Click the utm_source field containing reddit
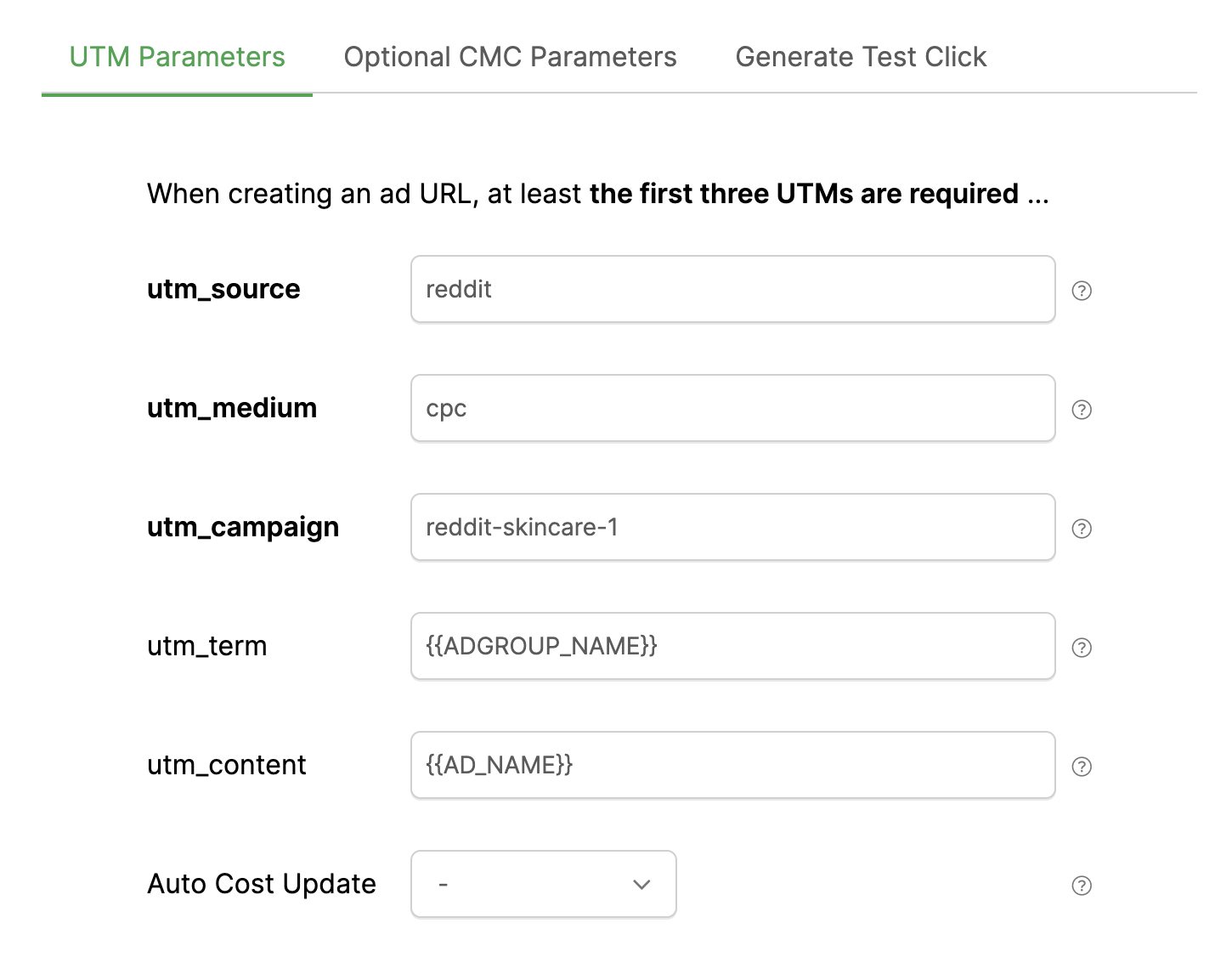Image resolution: width=1232 pixels, height=974 pixels. (x=732, y=289)
